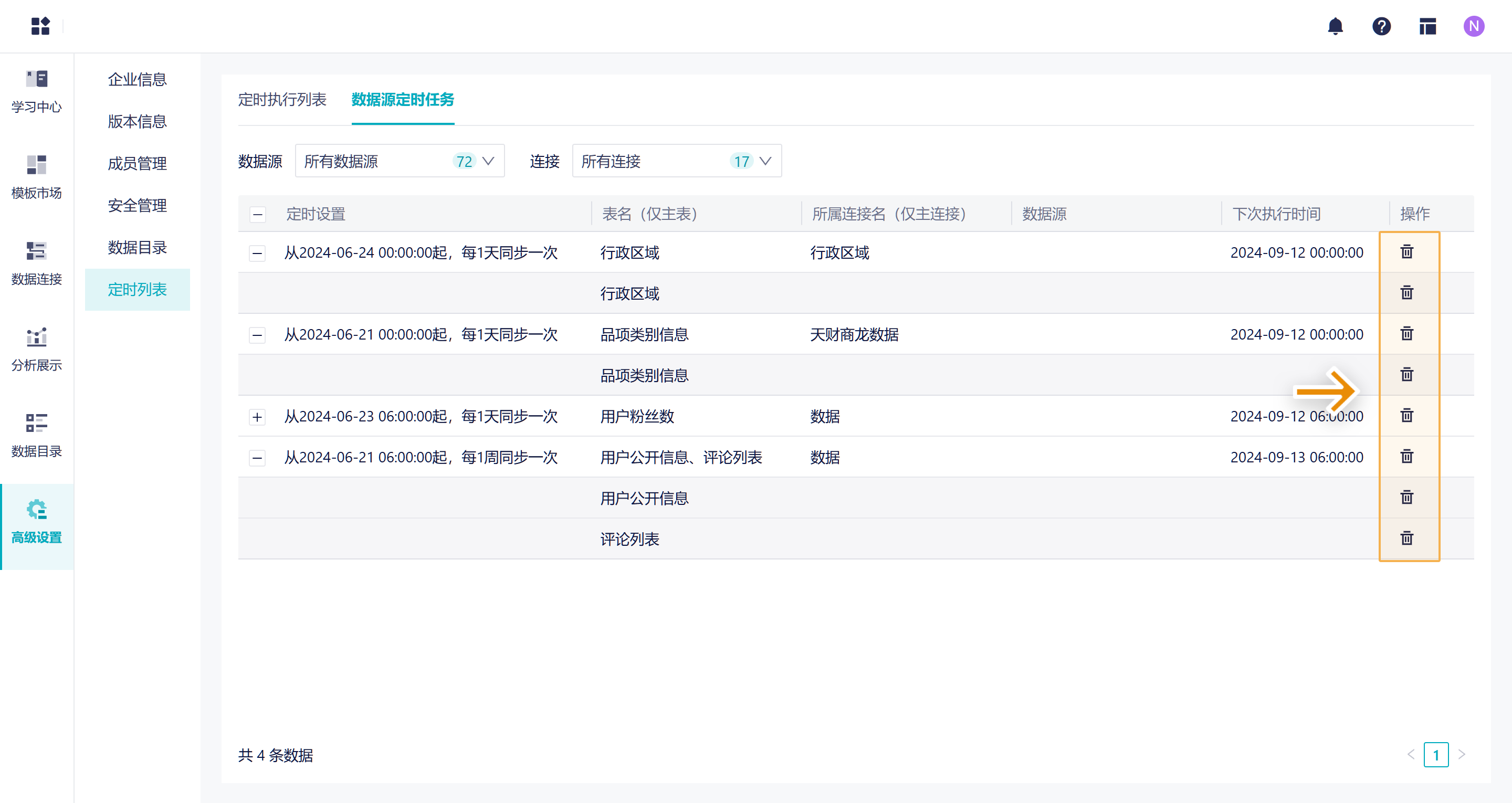Screen dimensions: 1512x803
Task: Delete the 评论列表 sub-row entry
Action: pos(1406,538)
